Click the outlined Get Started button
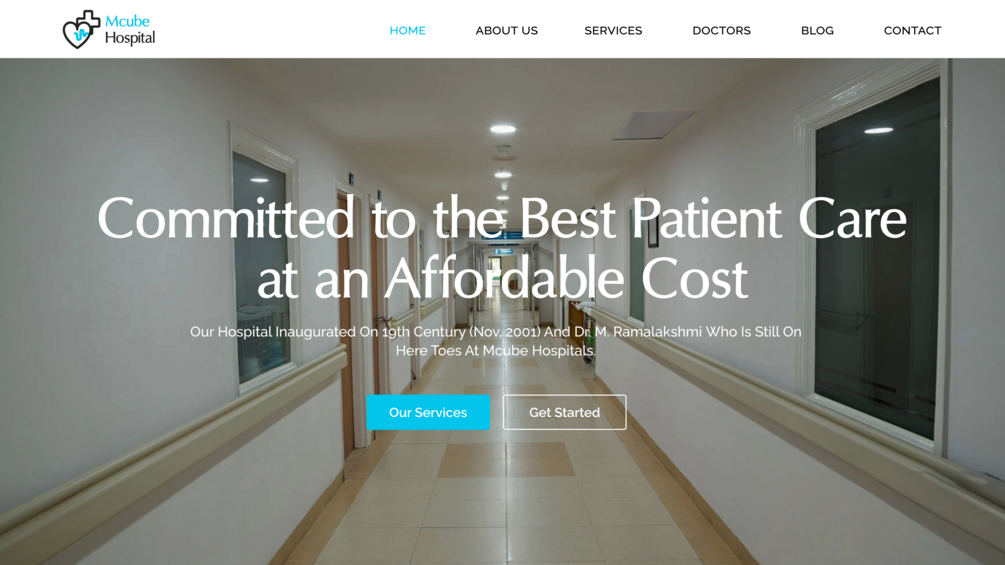Viewport: 1005px width, 565px height. 564,412
